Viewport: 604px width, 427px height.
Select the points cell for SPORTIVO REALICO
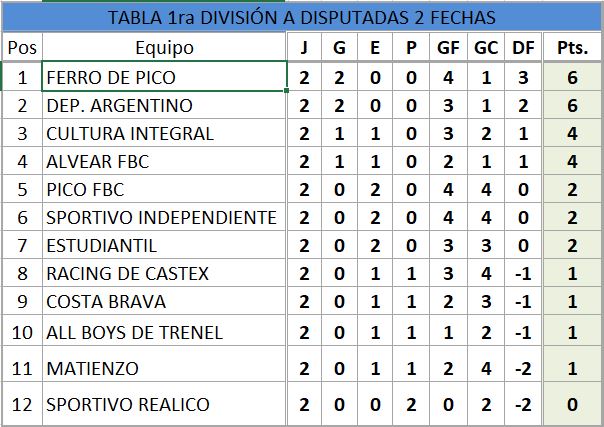pos(570,404)
